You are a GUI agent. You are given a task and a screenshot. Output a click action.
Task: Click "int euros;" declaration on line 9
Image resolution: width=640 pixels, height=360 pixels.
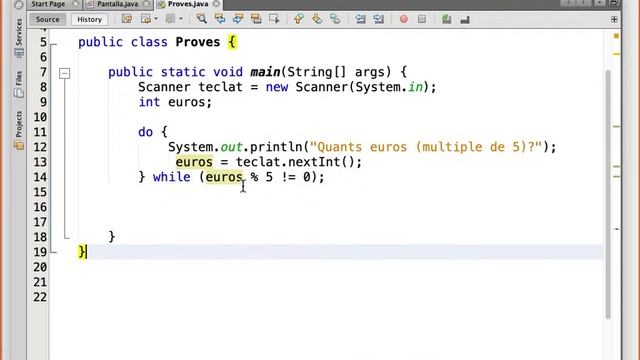[175, 102]
